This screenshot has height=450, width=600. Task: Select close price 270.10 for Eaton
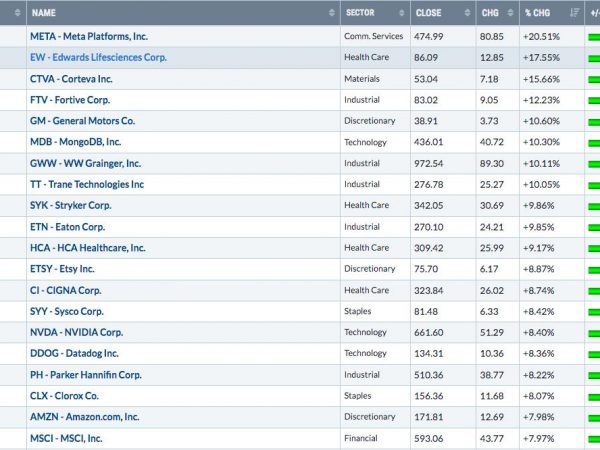point(429,227)
